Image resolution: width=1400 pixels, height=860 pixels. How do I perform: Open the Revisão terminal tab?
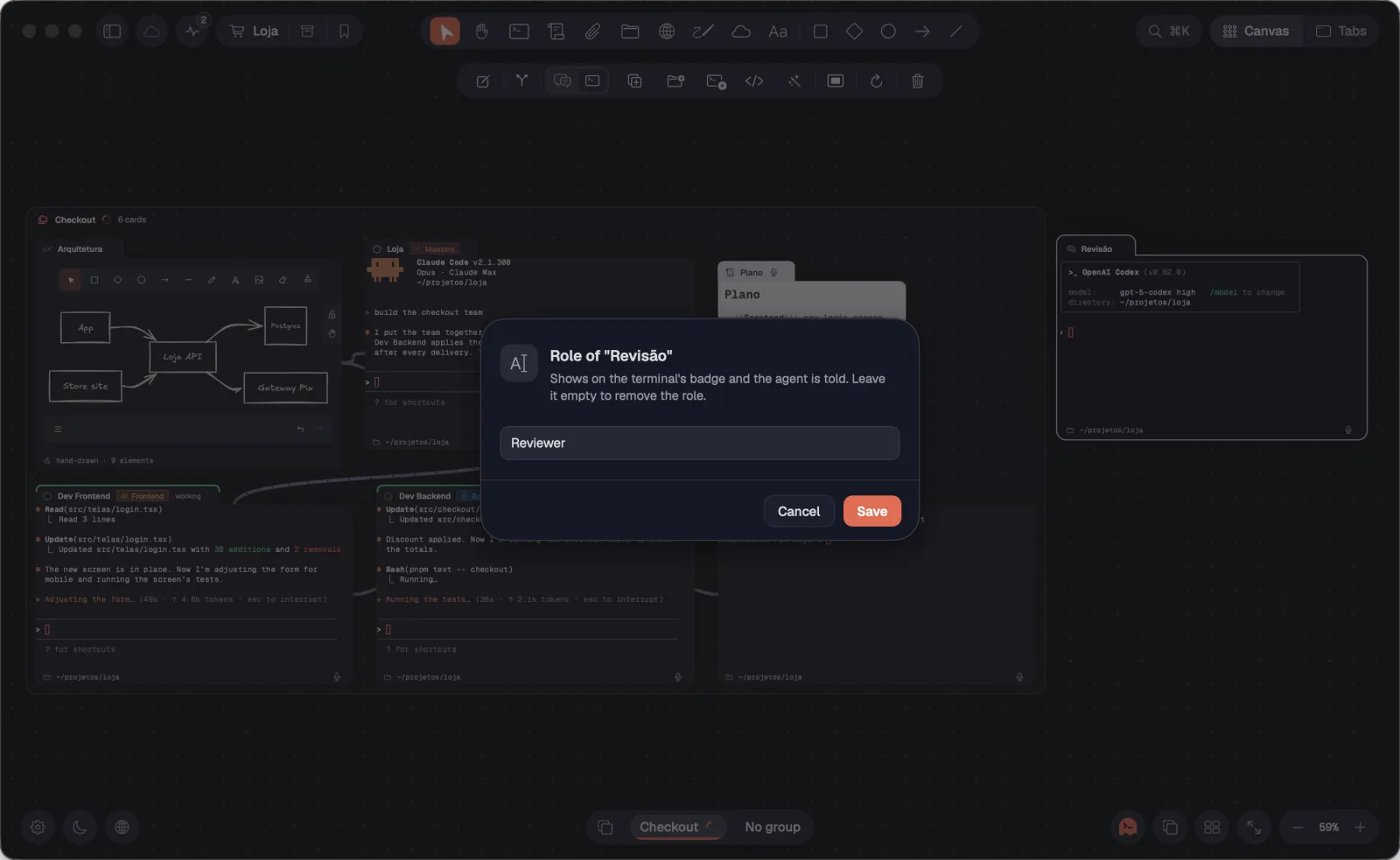(1095, 248)
